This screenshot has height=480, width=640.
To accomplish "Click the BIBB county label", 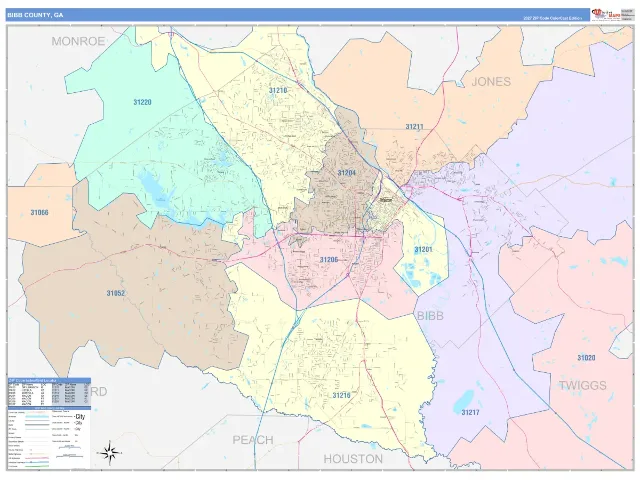I will (430, 316).
